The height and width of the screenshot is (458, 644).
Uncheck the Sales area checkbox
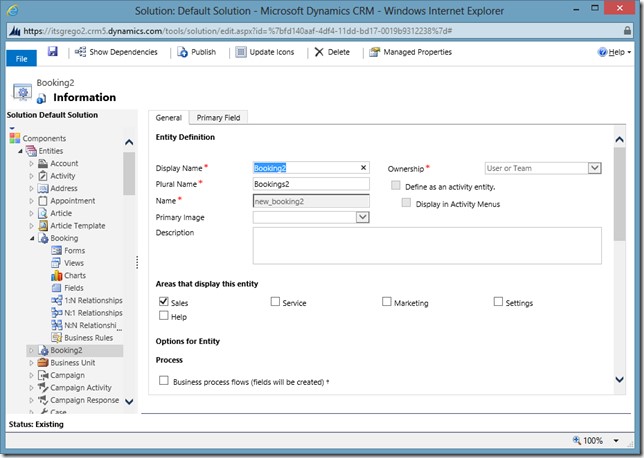click(164, 301)
